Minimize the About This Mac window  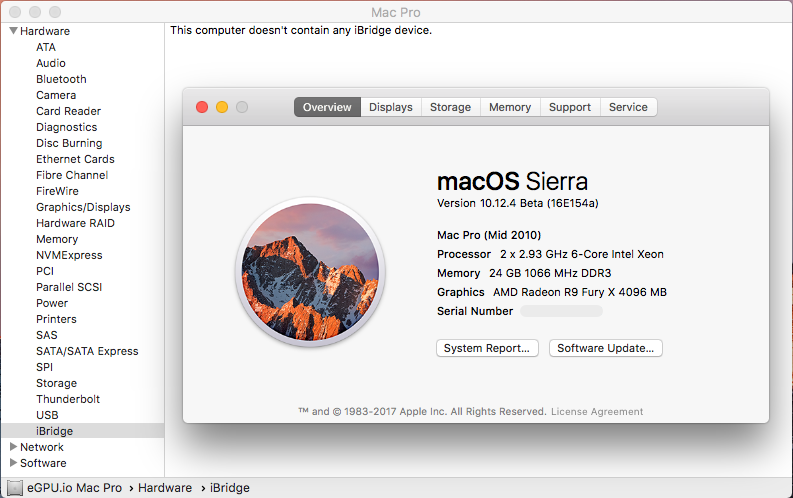(x=222, y=107)
